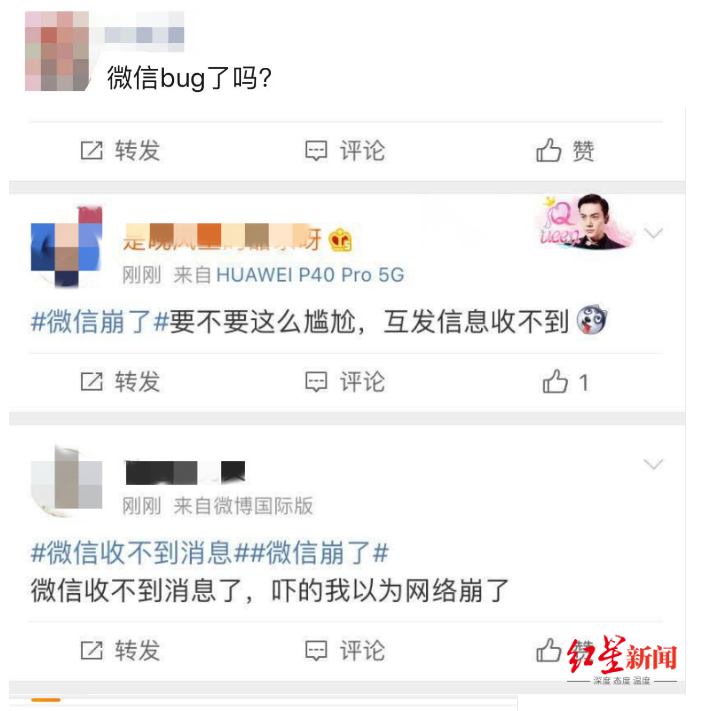Open hashtag #微信崩了# in second post
The height and width of the screenshot is (711, 721).
100,321
